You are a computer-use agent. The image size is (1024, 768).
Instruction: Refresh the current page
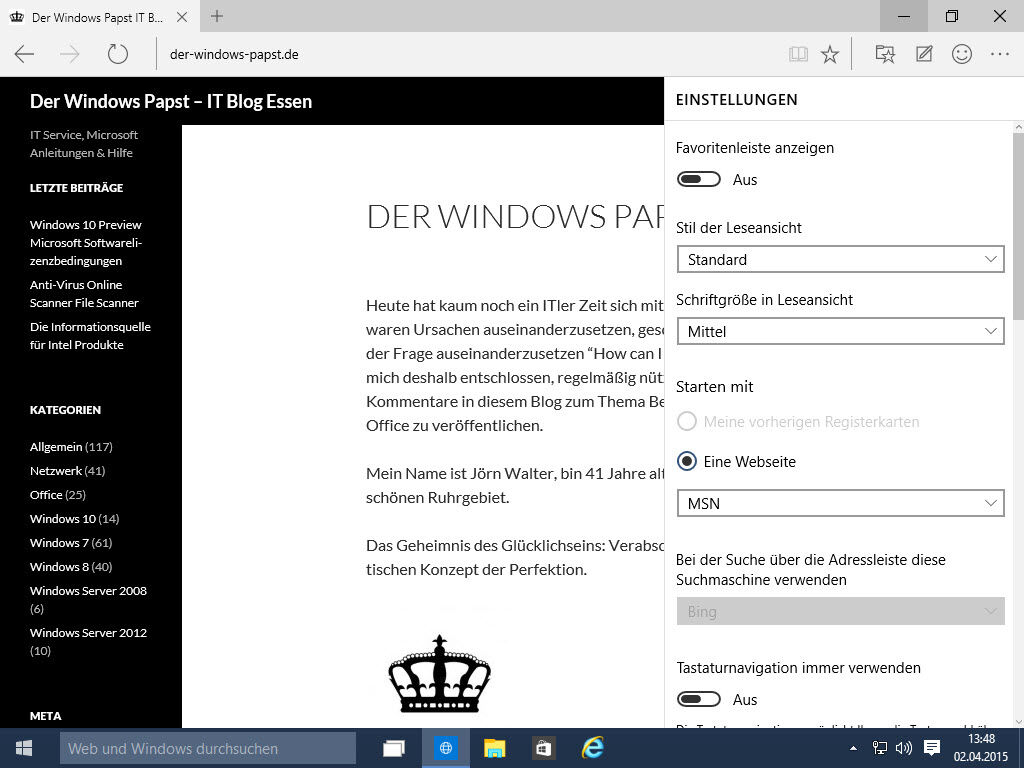tap(118, 54)
